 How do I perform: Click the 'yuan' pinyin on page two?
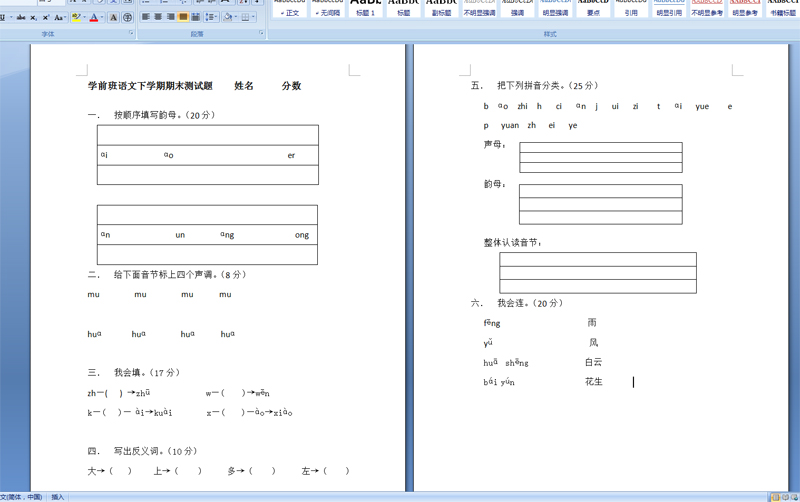click(x=510, y=126)
